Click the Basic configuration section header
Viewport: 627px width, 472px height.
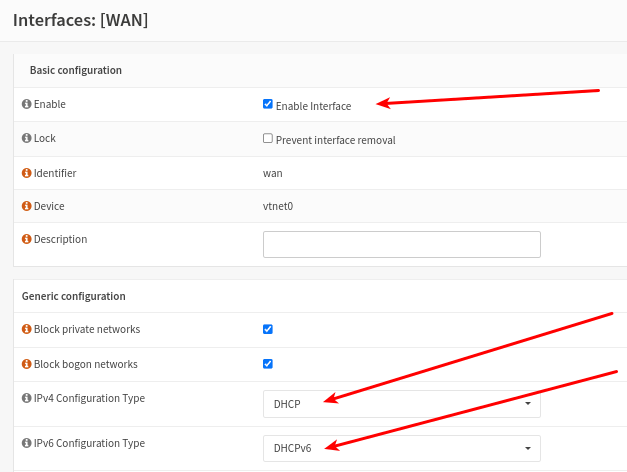click(76, 70)
